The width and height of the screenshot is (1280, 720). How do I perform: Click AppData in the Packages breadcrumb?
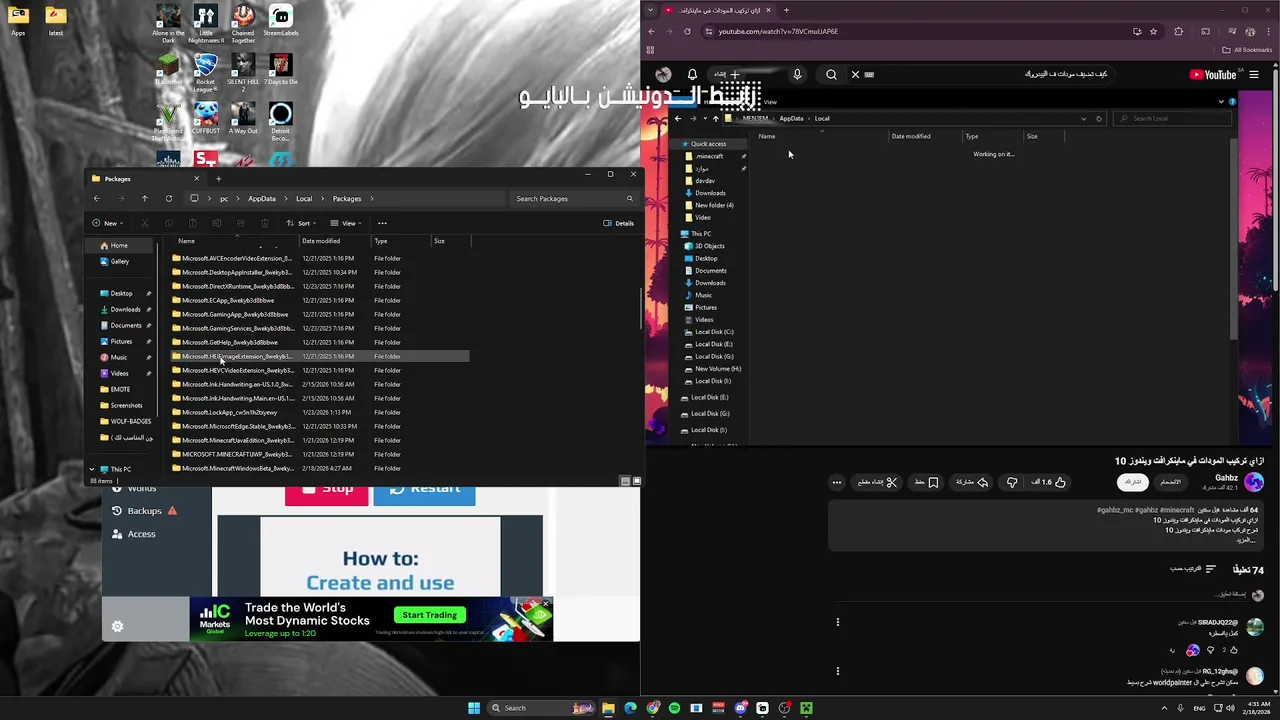click(262, 198)
